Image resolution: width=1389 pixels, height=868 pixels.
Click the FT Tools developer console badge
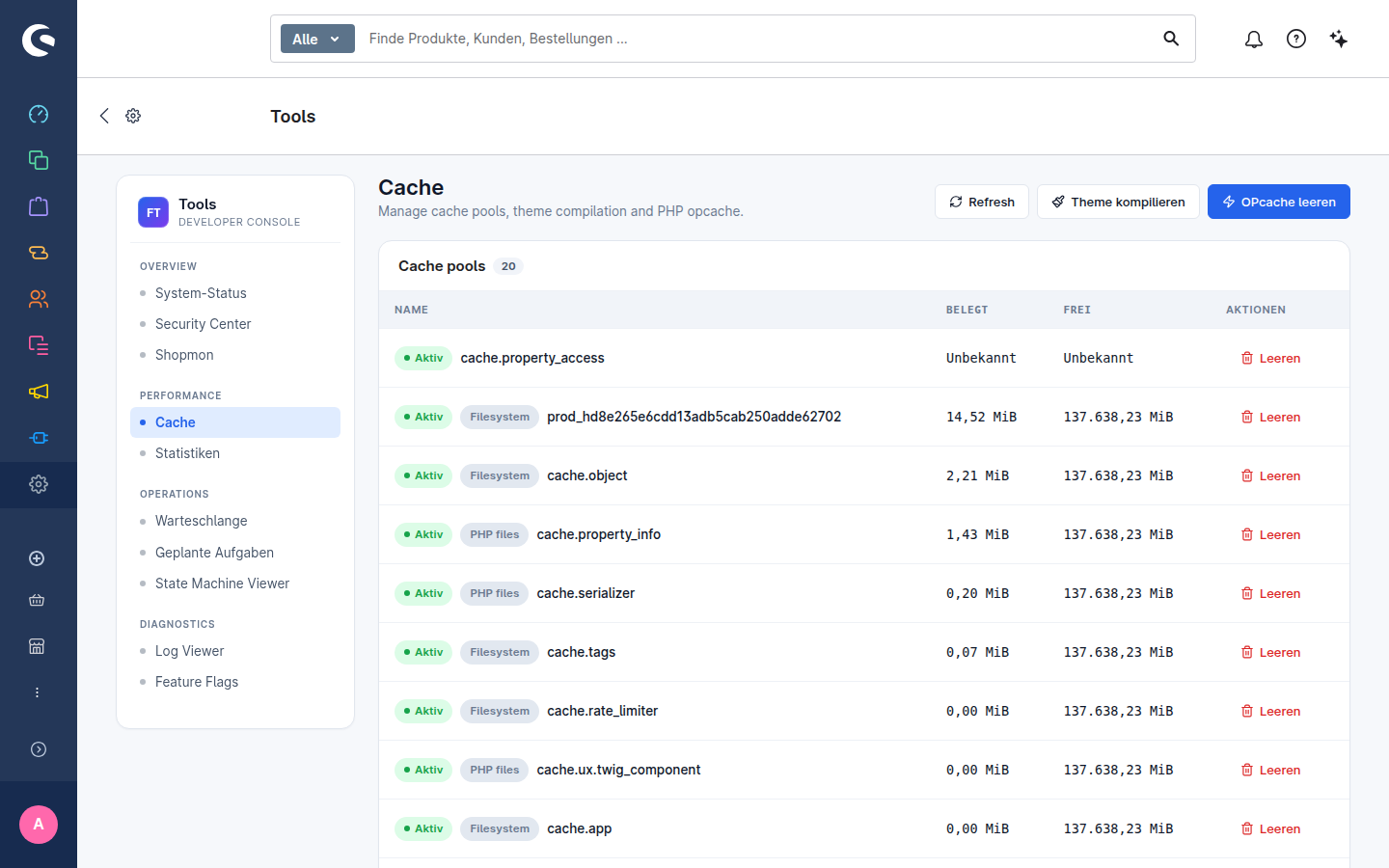click(153, 212)
